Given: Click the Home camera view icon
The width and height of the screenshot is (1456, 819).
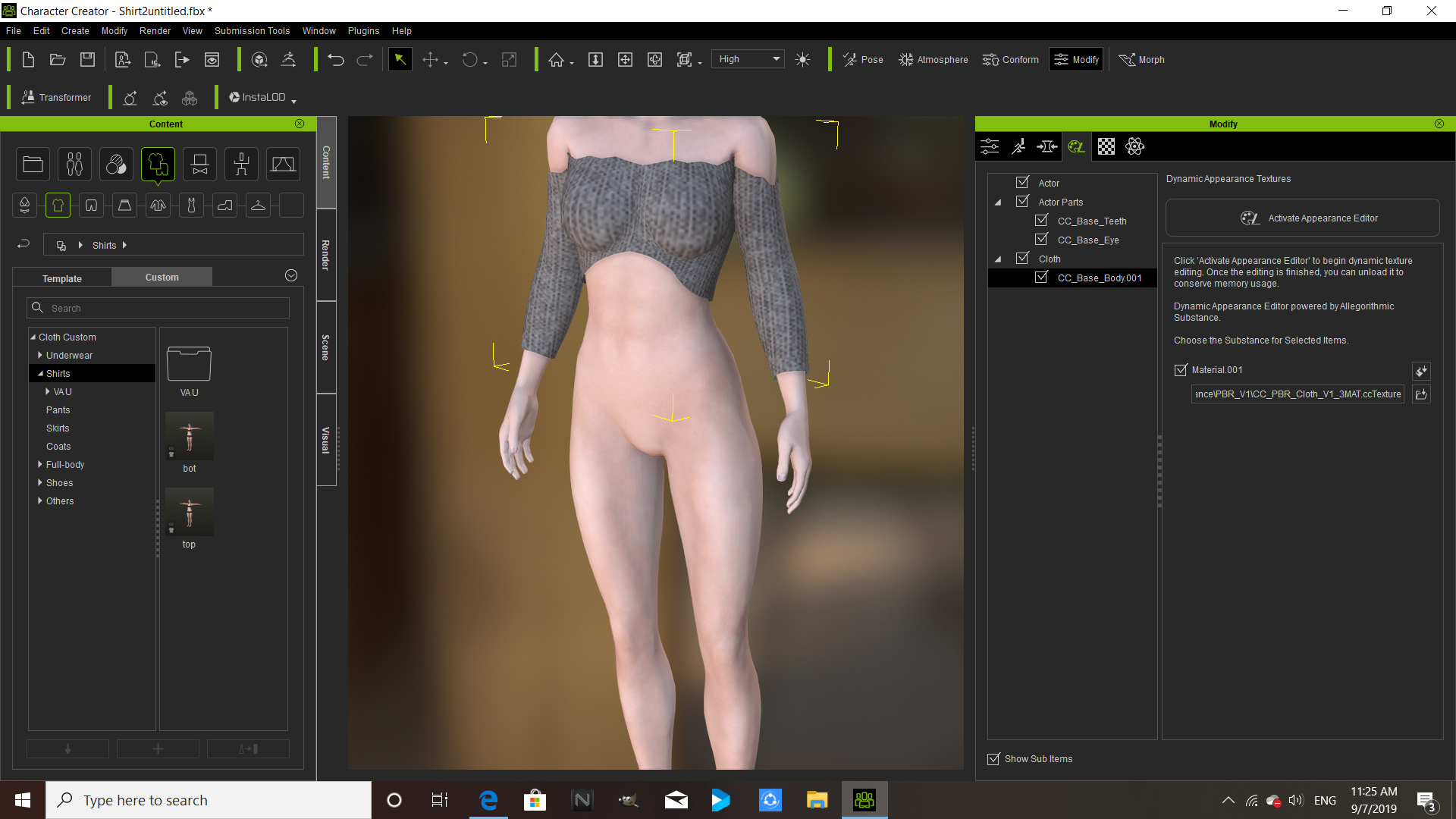Looking at the screenshot, I should click(557, 60).
